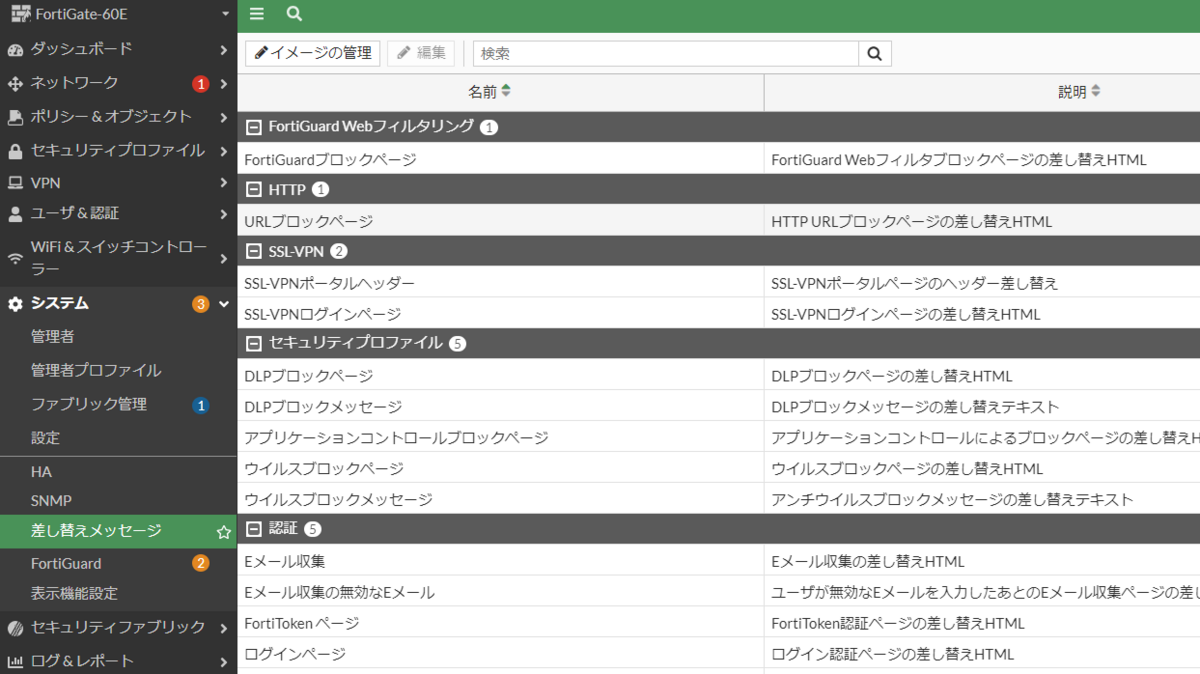The width and height of the screenshot is (1200, 674).
Task: Expand the ユーザ＆認証 chevron
Action: [x=224, y=213]
